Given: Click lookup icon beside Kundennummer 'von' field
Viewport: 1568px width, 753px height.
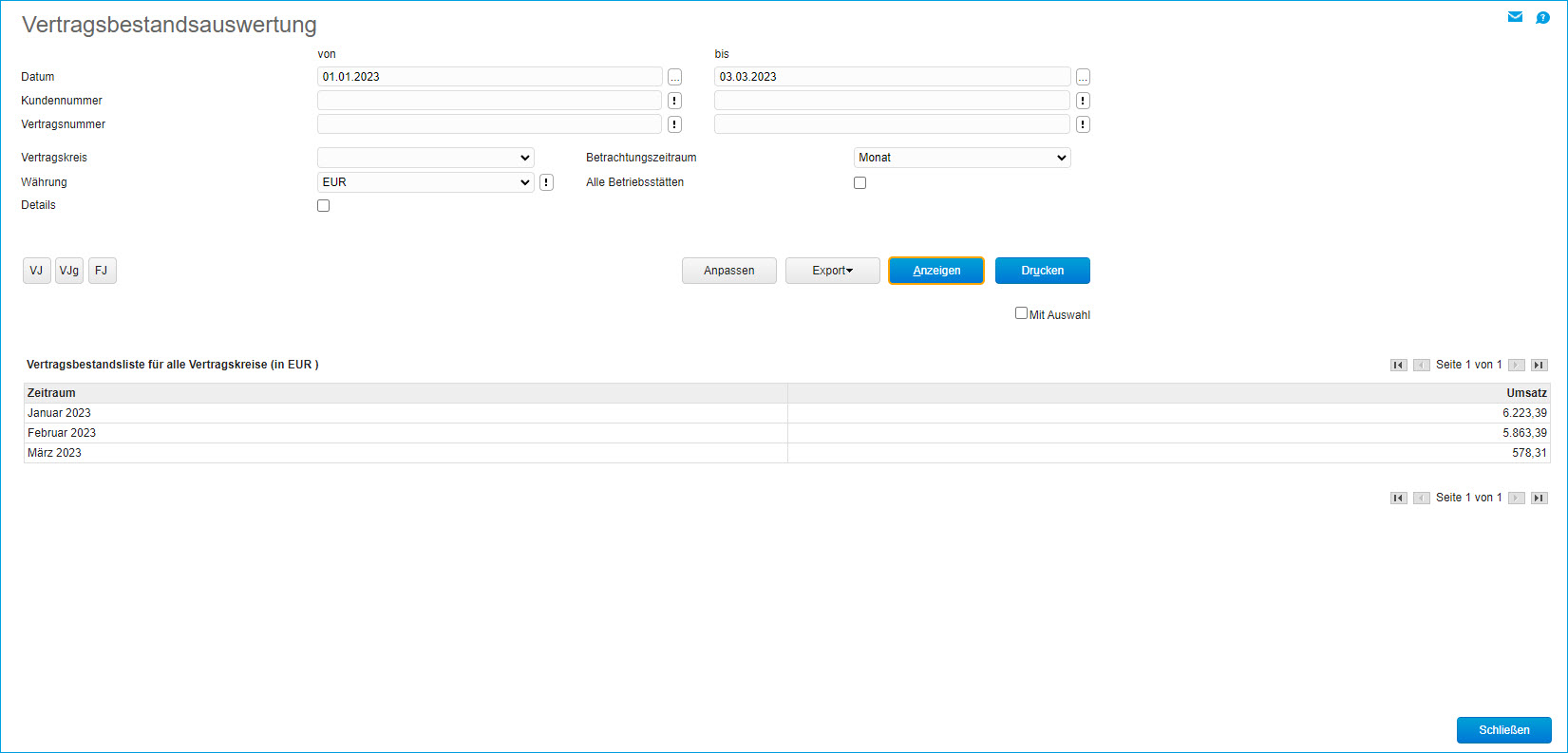Looking at the screenshot, I should (x=674, y=101).
